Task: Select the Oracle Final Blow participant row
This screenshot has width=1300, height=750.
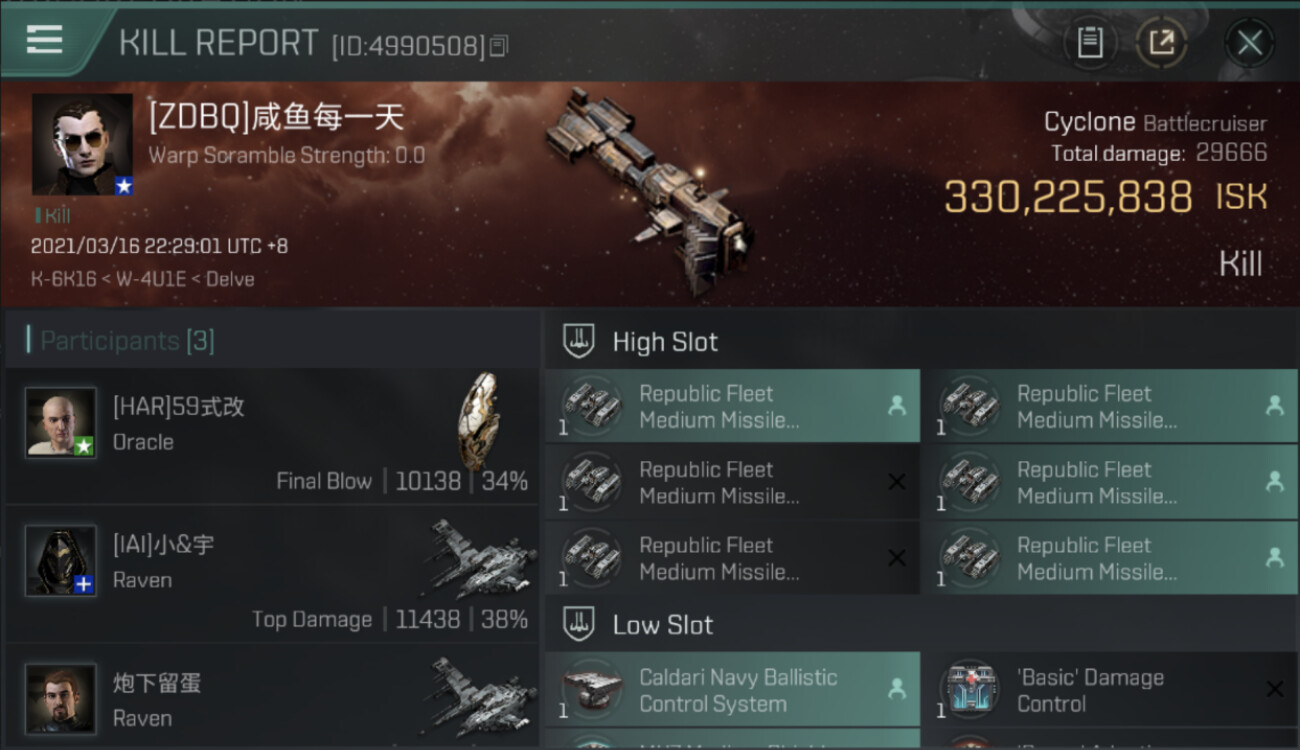Action: 272,437
